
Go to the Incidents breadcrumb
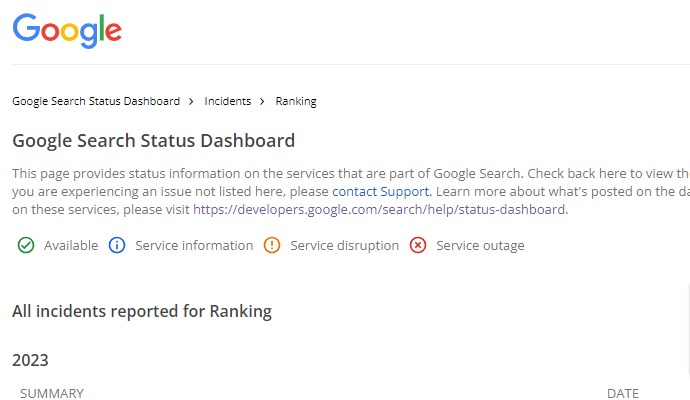coord(228,101)
